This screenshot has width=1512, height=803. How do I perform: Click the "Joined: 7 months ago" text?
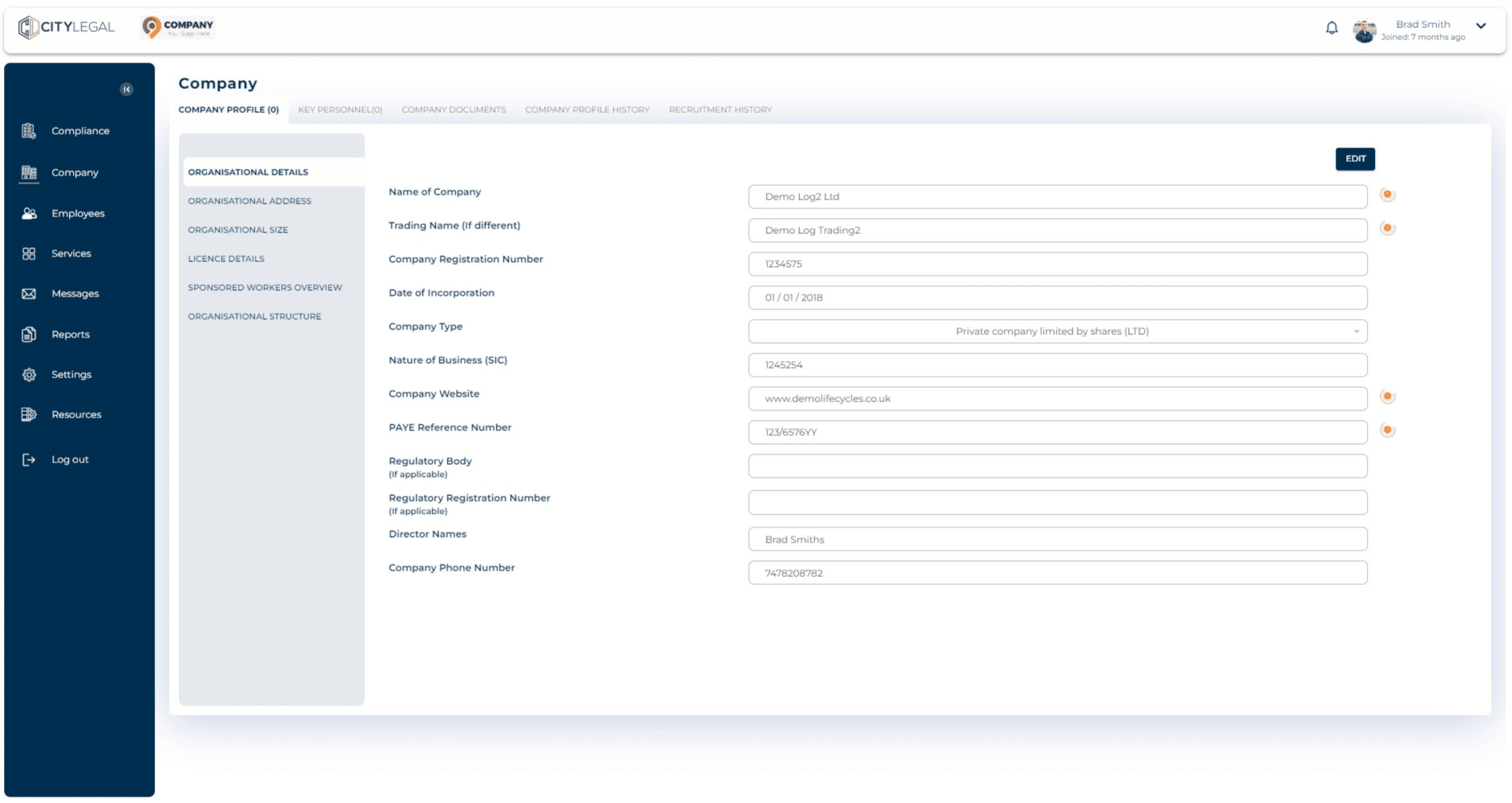tap(1423, 37)
